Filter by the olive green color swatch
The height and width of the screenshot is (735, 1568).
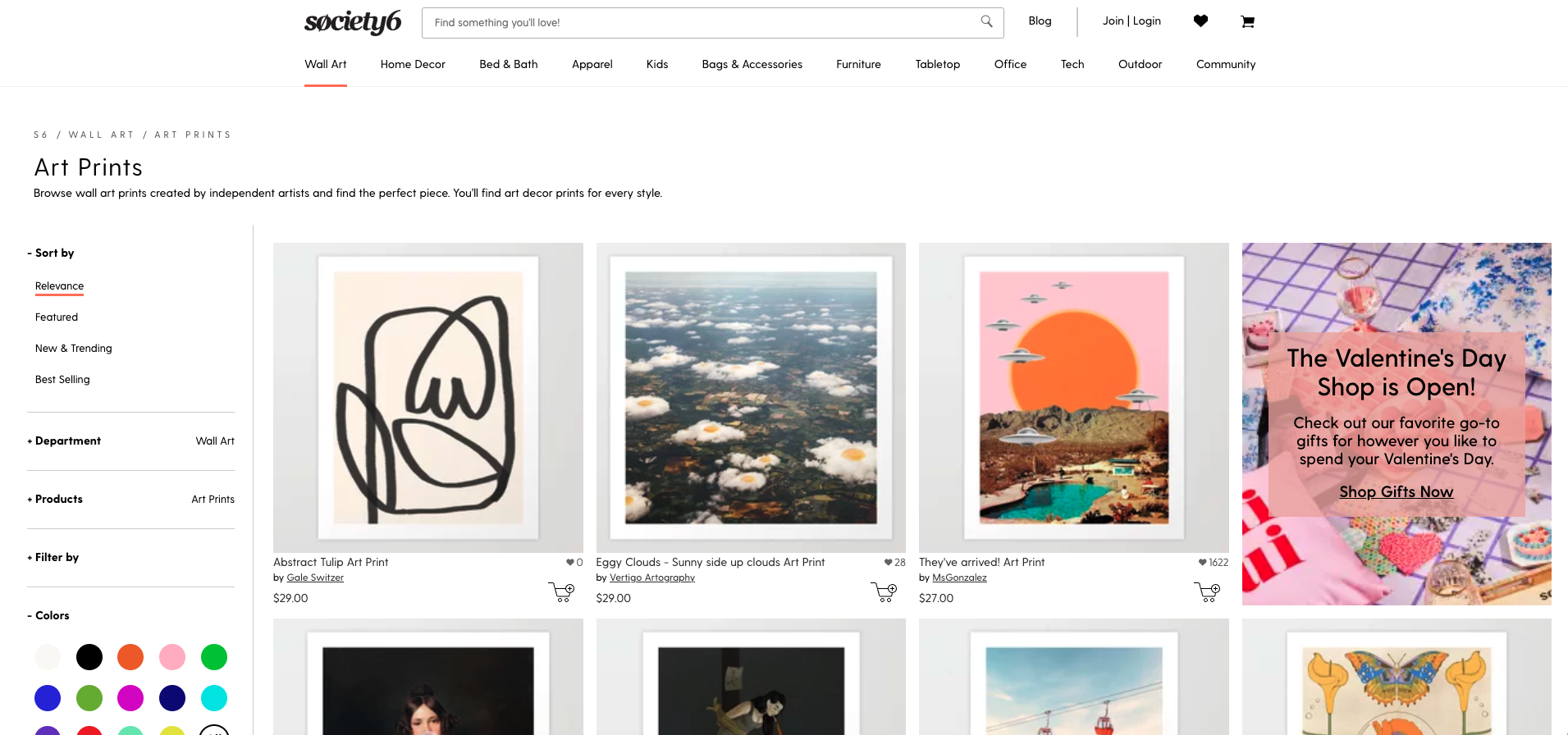[89, 698]
